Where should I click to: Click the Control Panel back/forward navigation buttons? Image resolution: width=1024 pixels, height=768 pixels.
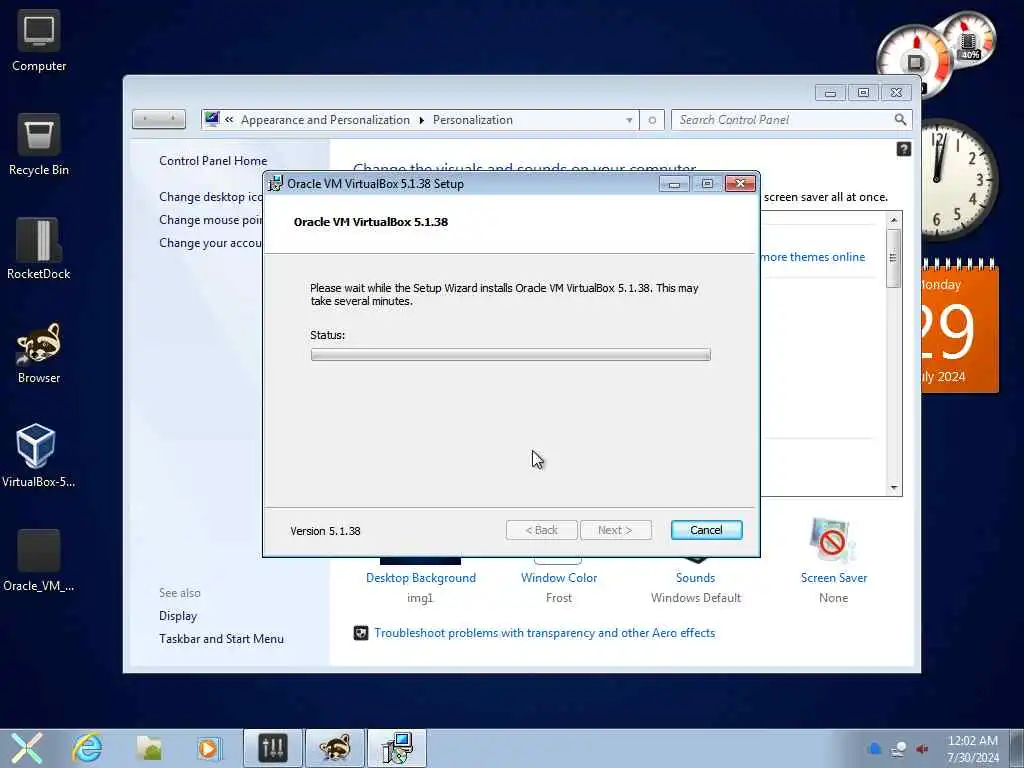click(159, 119)
